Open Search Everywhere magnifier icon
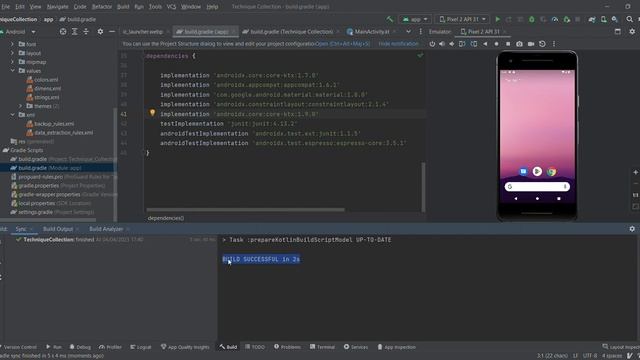This screenshot has width=640, height=360. tap(629, 19)
